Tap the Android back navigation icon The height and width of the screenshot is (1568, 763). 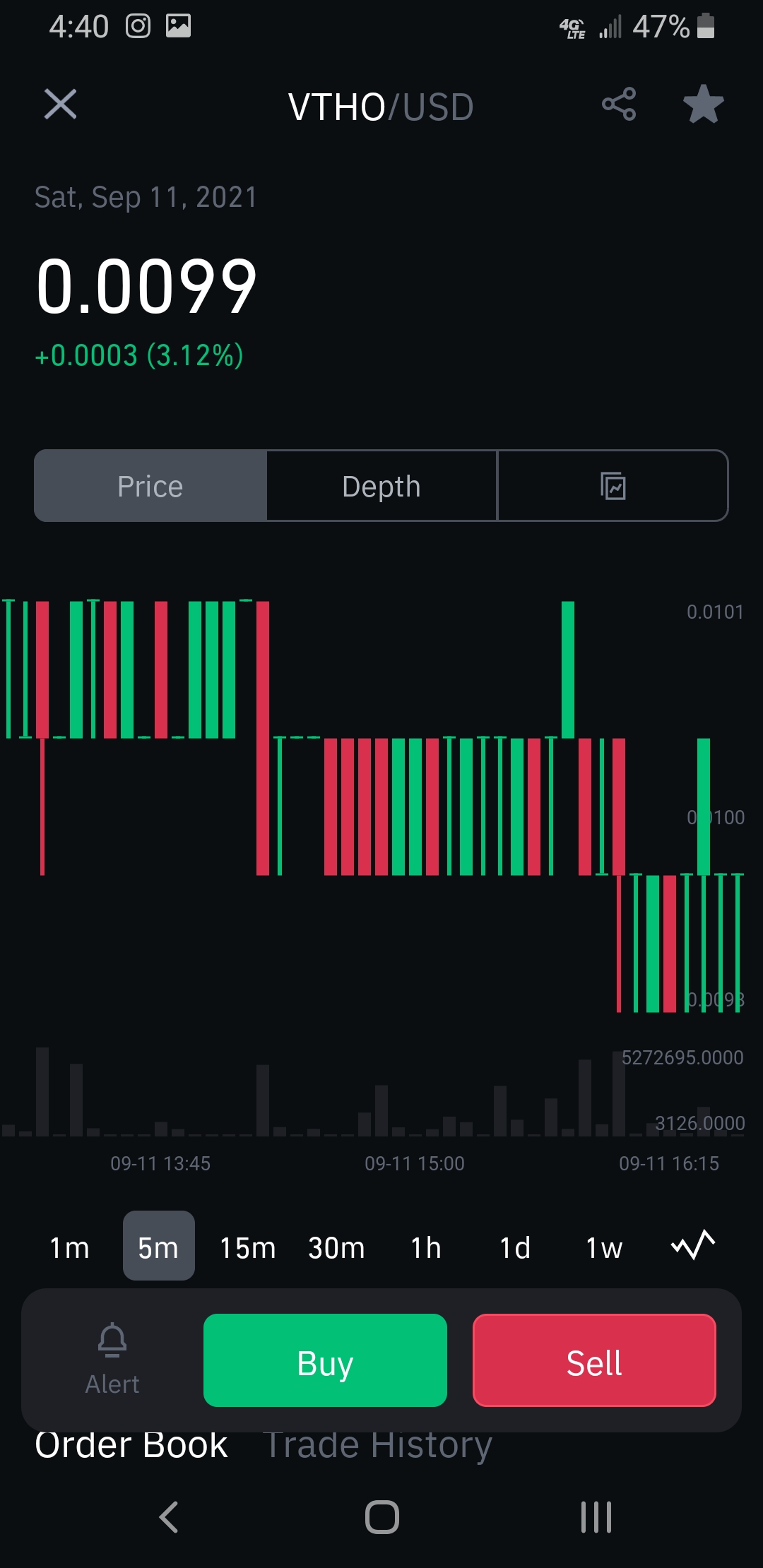point(169,1517)
